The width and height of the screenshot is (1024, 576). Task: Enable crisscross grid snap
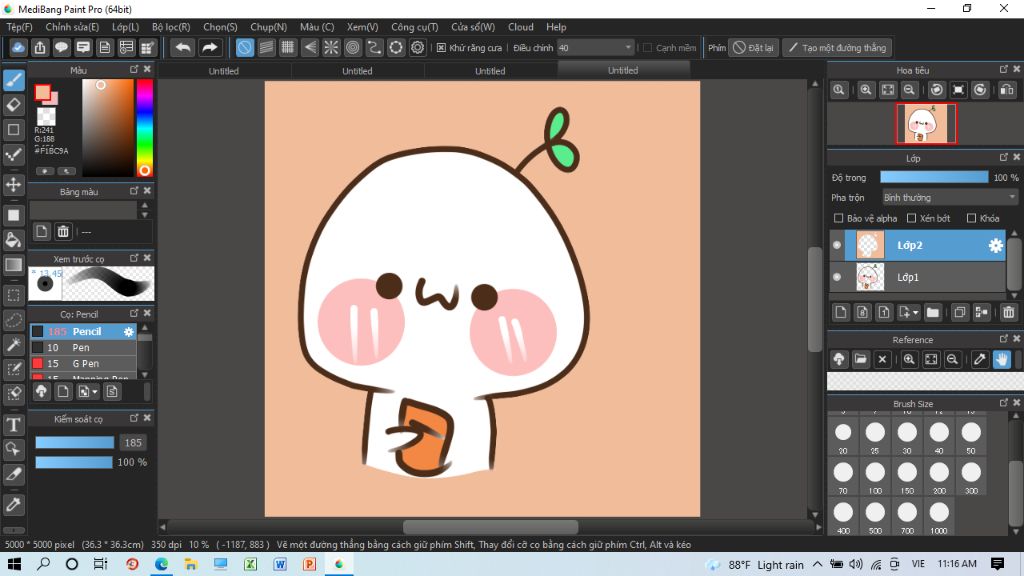click(x=288, y=48)
